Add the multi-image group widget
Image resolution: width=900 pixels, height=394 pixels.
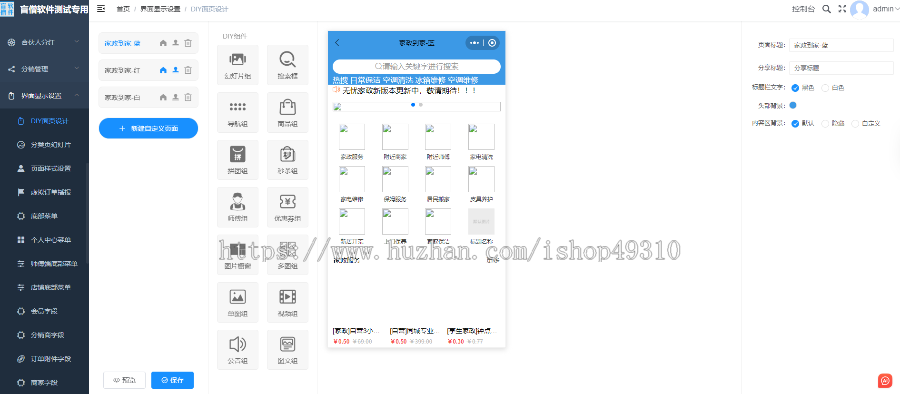pos(288,254)
